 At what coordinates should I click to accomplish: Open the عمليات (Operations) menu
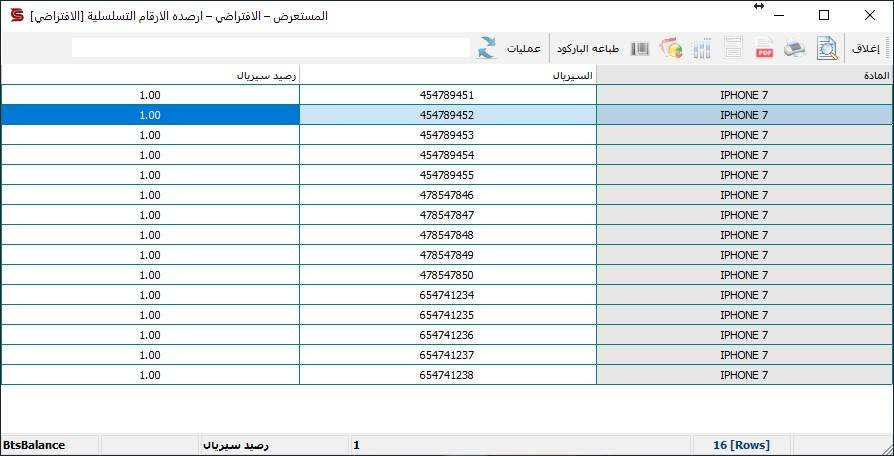click(x=523, y=49)
